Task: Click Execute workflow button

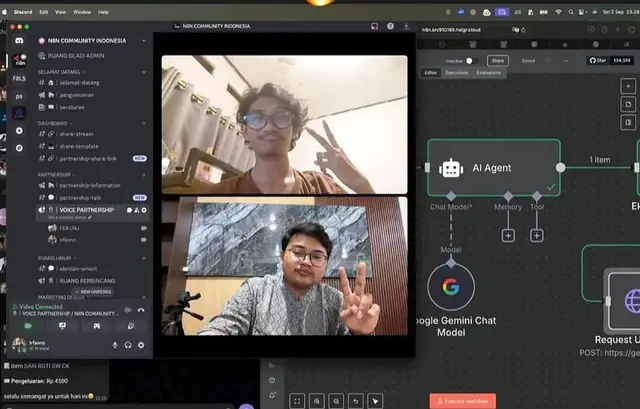Action: point(463,401)
